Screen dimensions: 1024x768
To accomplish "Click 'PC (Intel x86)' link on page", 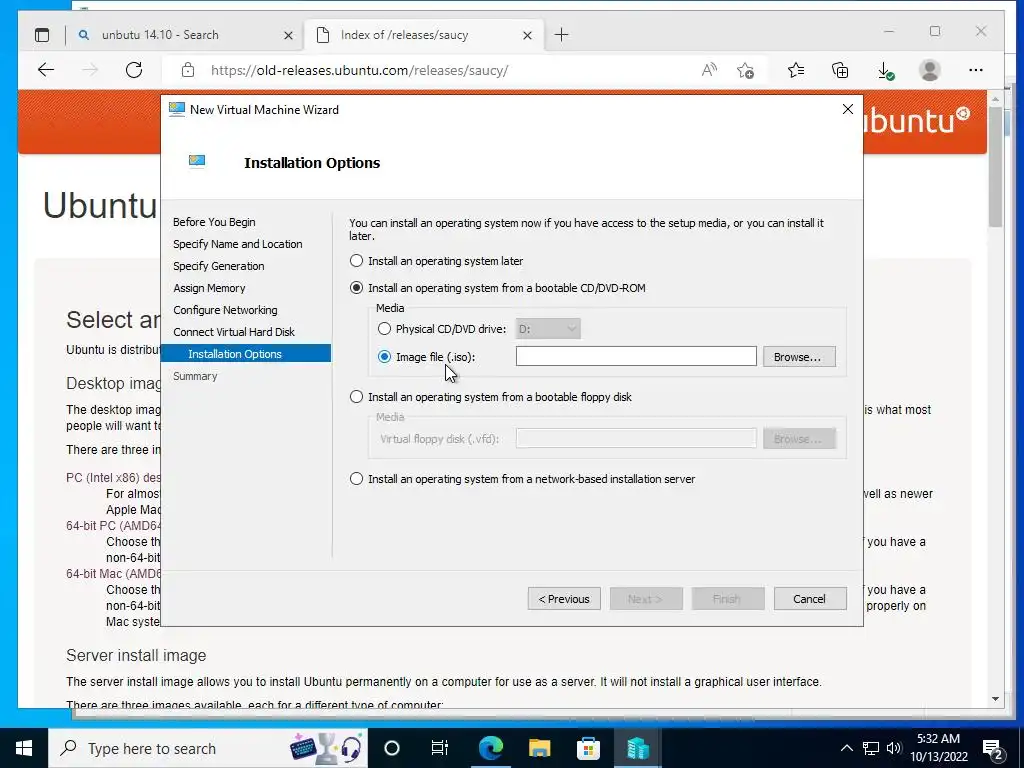I will coord(112,478).
